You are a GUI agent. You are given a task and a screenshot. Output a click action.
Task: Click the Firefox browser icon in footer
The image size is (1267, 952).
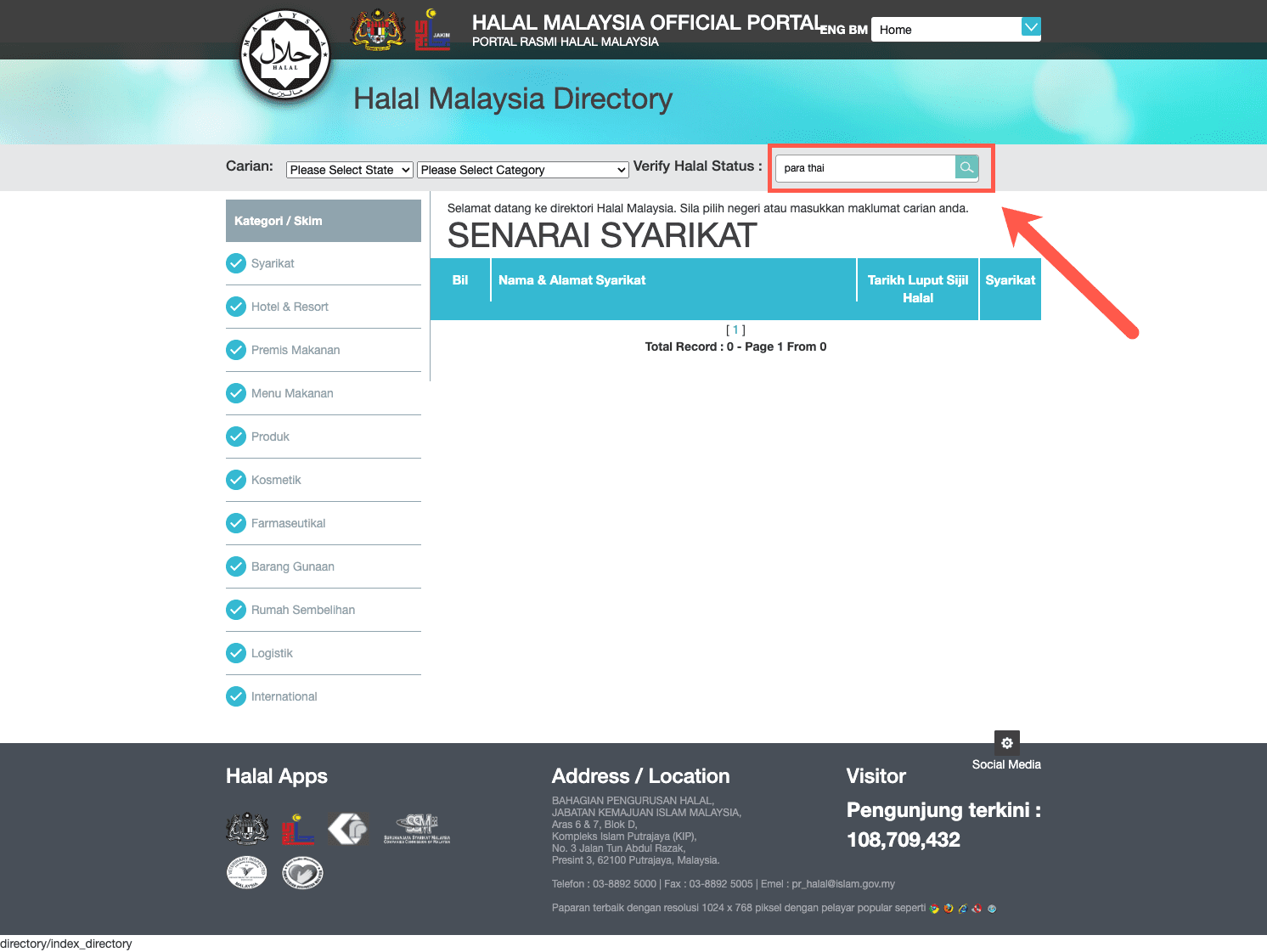point(949,909)
